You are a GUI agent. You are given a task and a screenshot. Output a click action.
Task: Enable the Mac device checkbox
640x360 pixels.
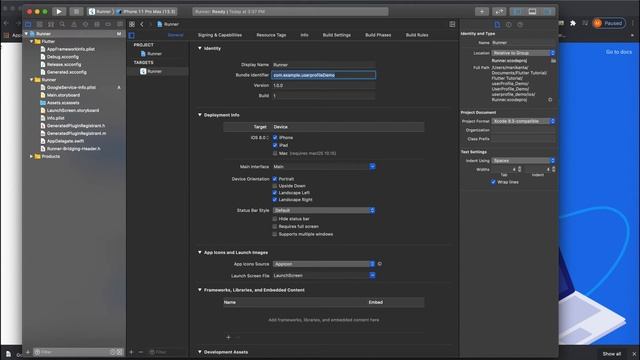(275, 153)
